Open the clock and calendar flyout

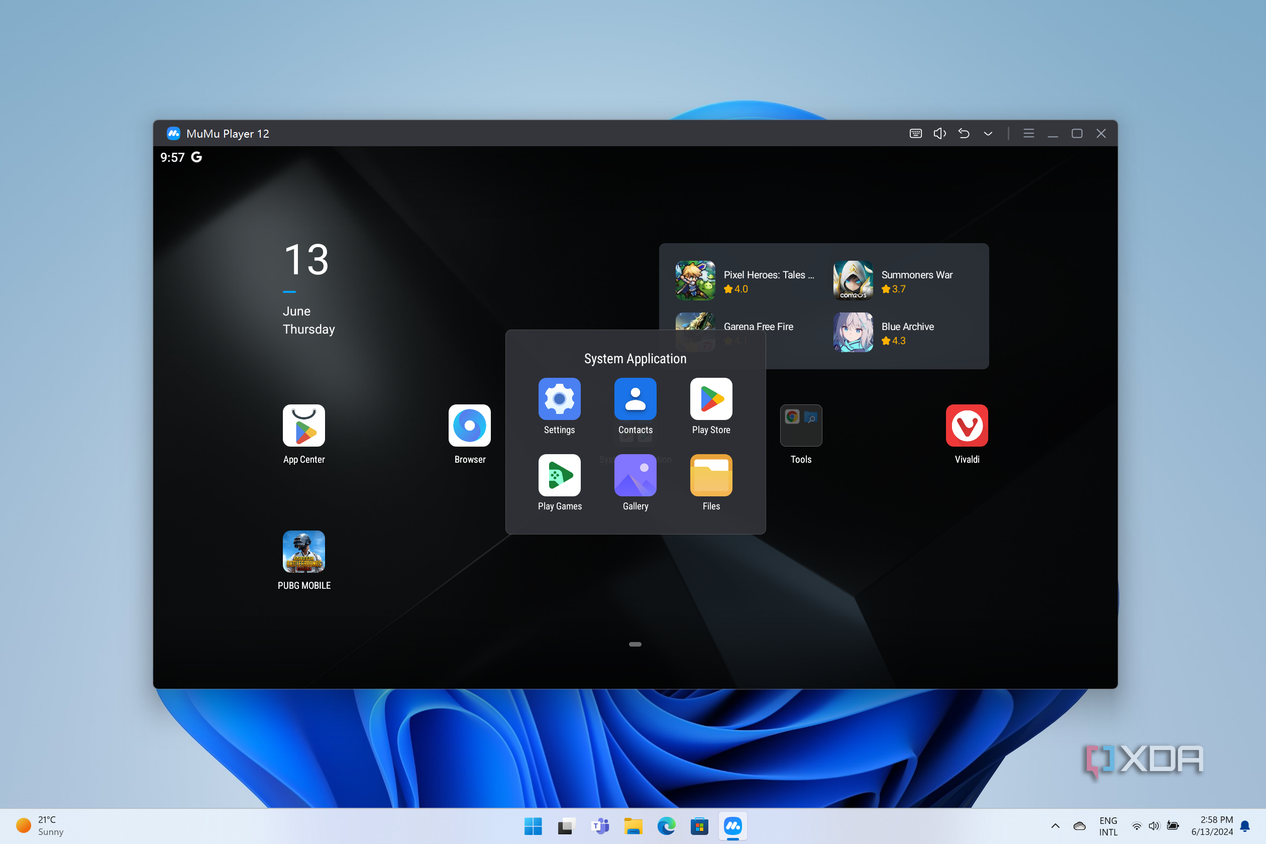(x=1212, y=826)
